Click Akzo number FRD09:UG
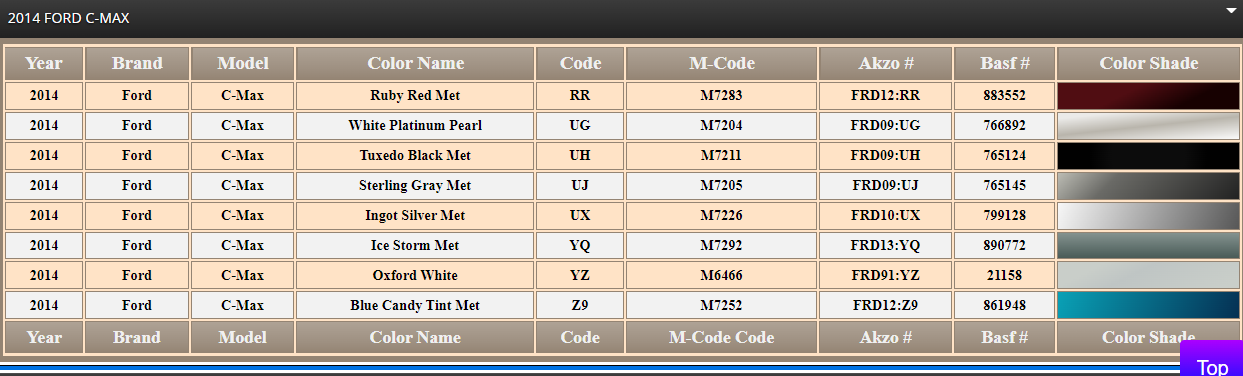 [x=886, y=126]
